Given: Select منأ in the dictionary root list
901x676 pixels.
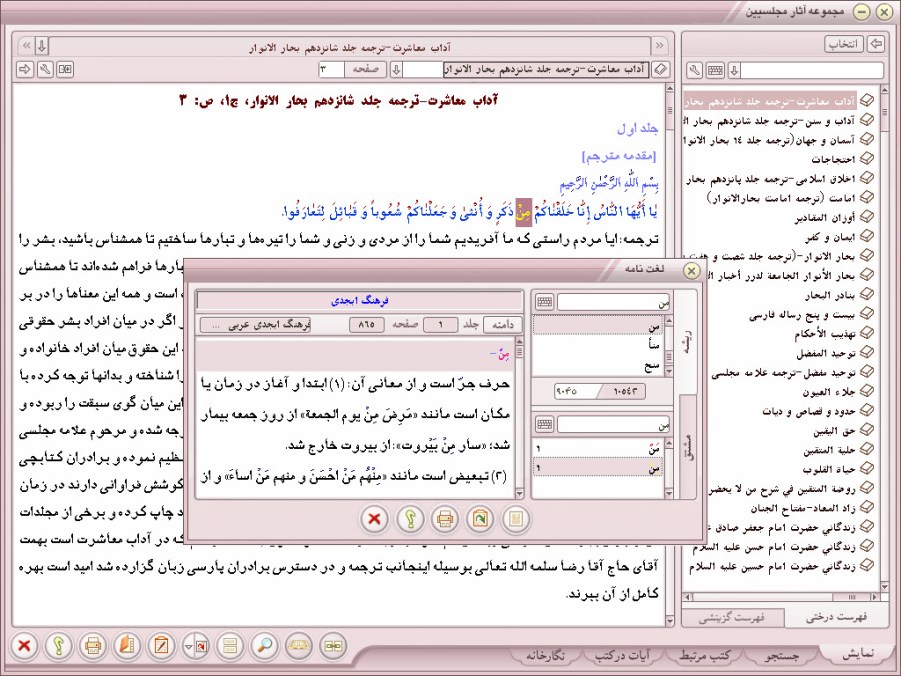Looking at the screenshot, I should click(598, 345).
